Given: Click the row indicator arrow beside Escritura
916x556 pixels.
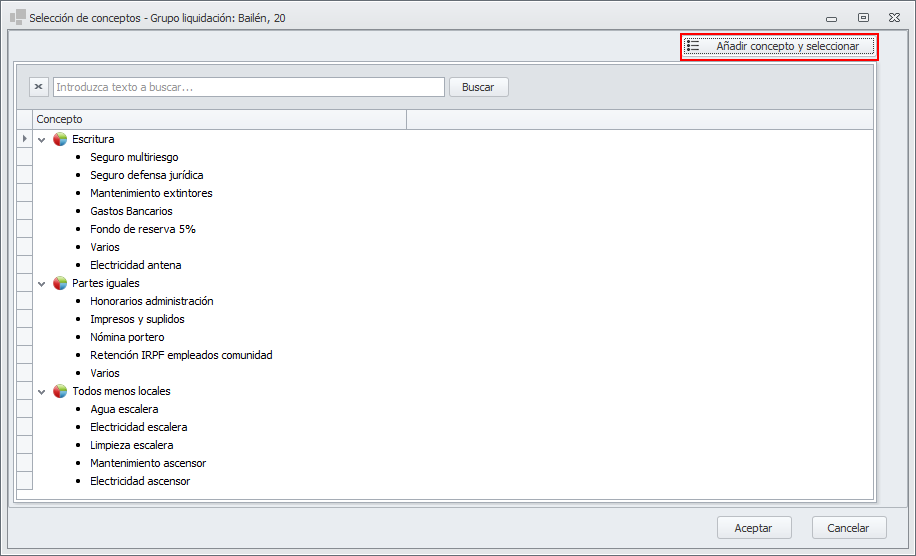Looking at the screenshot, I should [25, 139].
